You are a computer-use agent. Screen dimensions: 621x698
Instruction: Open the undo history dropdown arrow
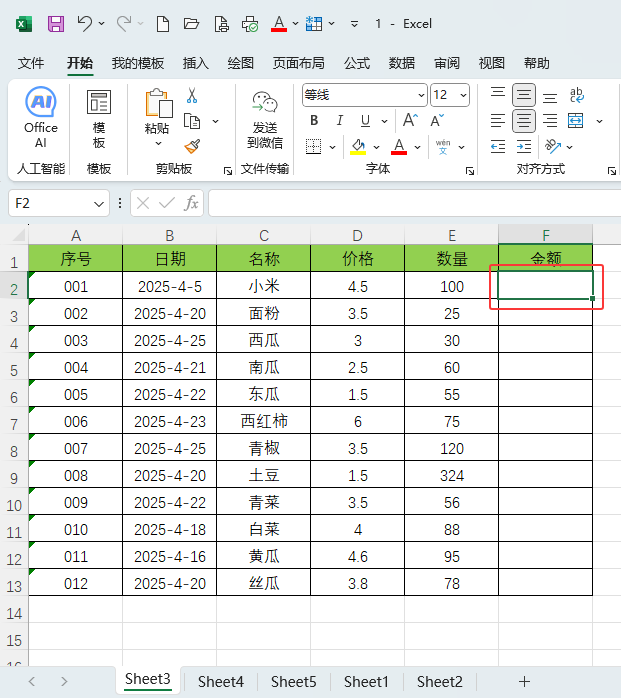tap(101, 23)
